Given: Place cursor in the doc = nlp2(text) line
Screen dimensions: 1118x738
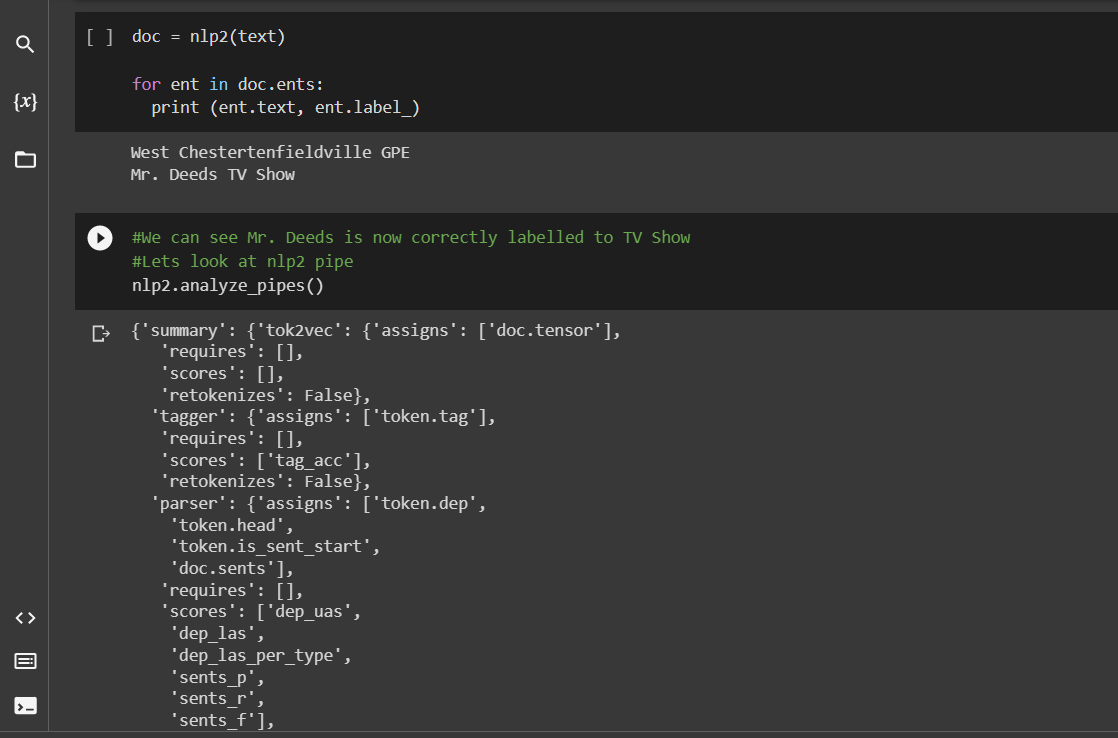Looking at the screenshot, I should (x=208, y=36).
